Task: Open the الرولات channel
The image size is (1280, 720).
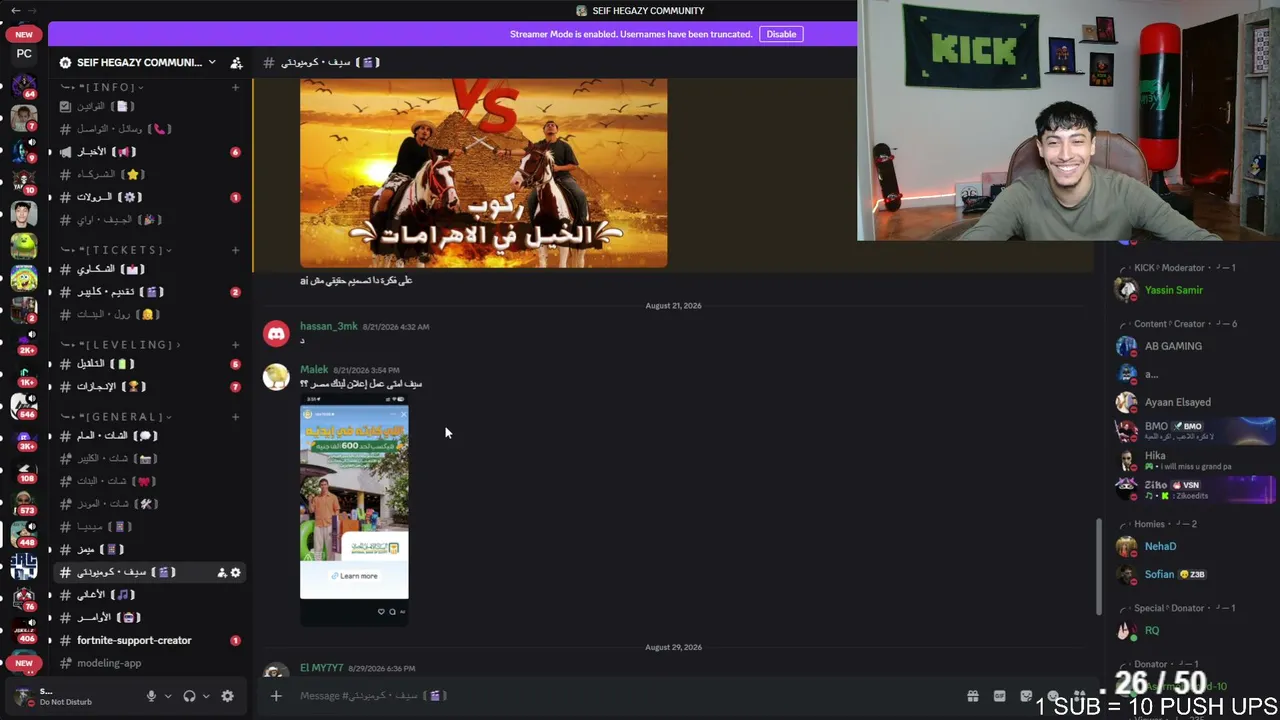Action: [150, 197]
